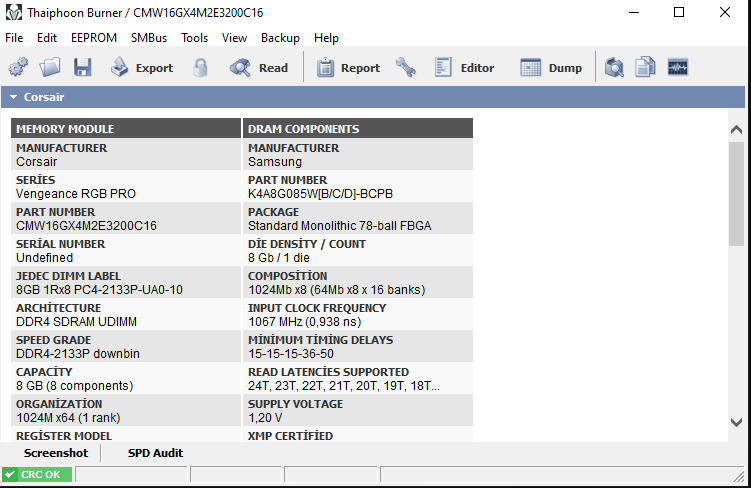The height and width of the screenshot is (488, 751).
Task: Open the SMBus menu
Action: pyautogui.click(x=149, y=38)
